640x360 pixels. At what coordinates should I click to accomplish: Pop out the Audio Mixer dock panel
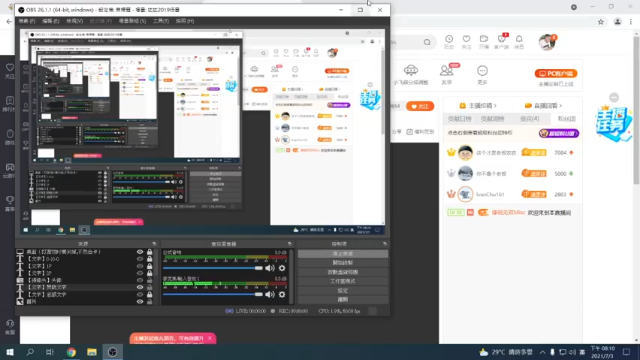tap(289, 244)
